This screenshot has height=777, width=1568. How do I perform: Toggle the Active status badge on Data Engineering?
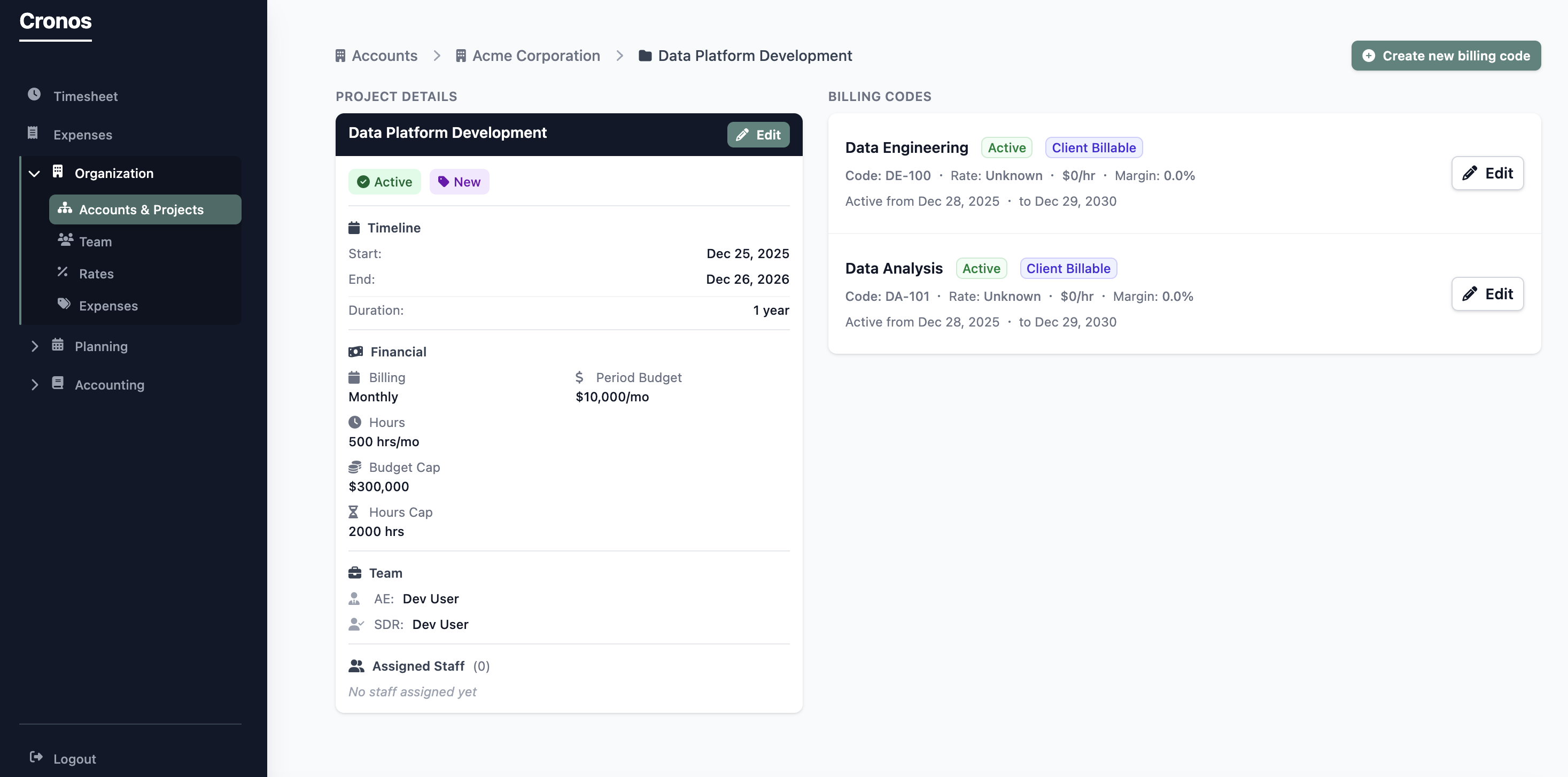[1006, 147]
